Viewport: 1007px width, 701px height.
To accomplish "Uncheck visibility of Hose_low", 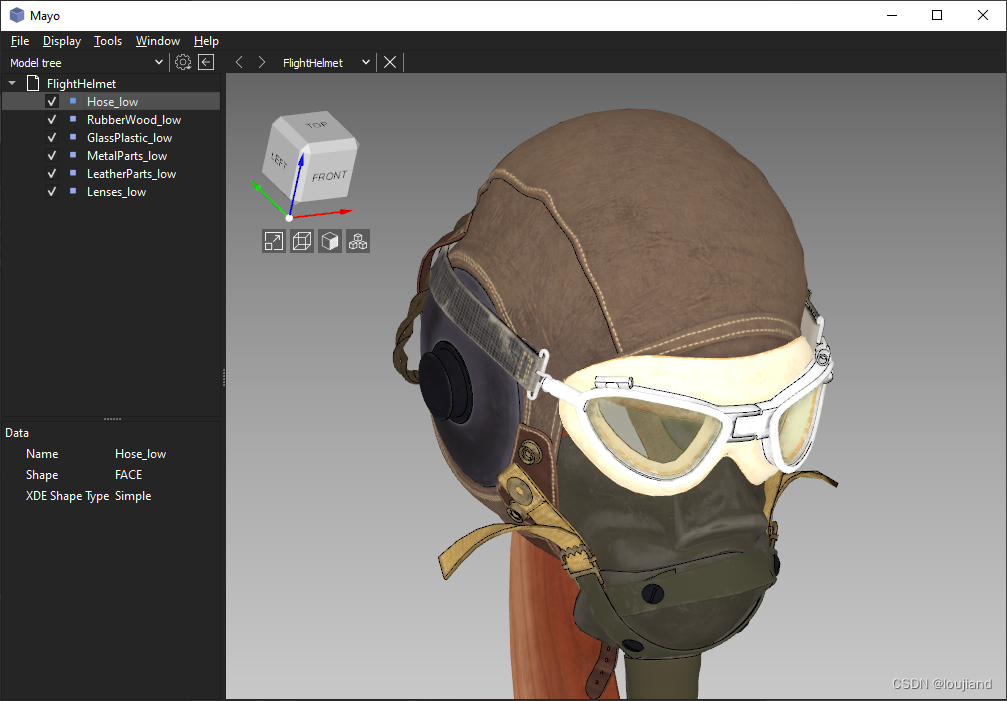I will pyautogui.click(x=51, y=101).
